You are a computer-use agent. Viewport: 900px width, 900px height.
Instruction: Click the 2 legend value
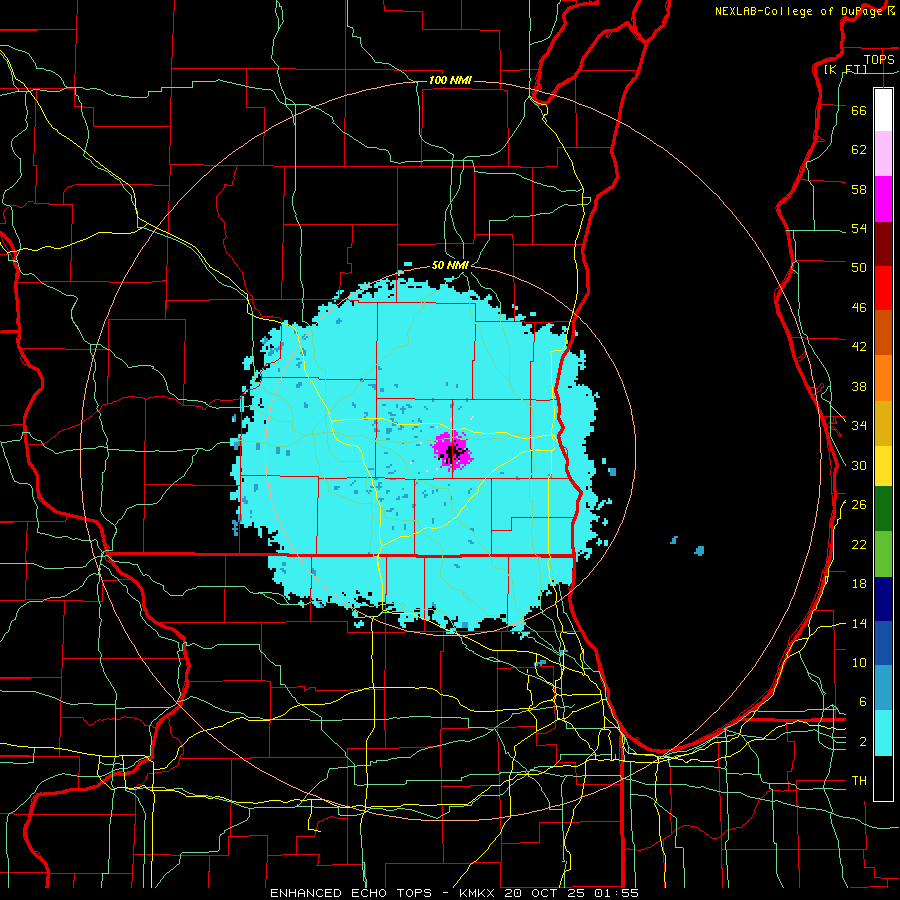pos(862,742)
